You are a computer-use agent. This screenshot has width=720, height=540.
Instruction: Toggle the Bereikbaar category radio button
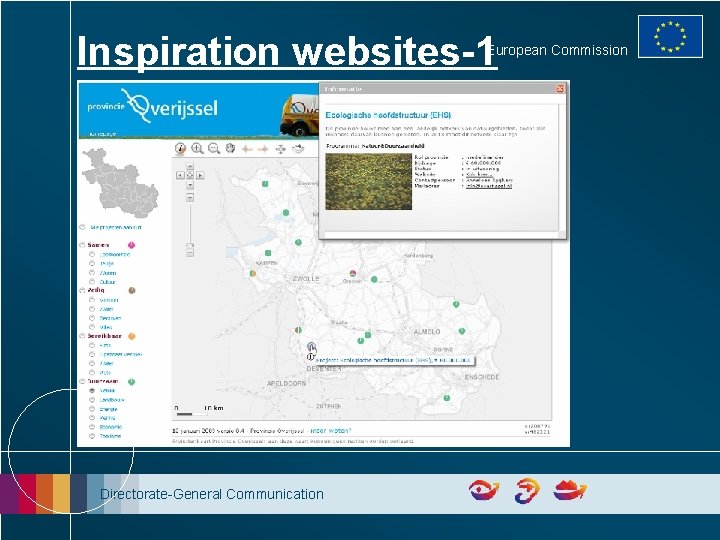coord(82,336)
